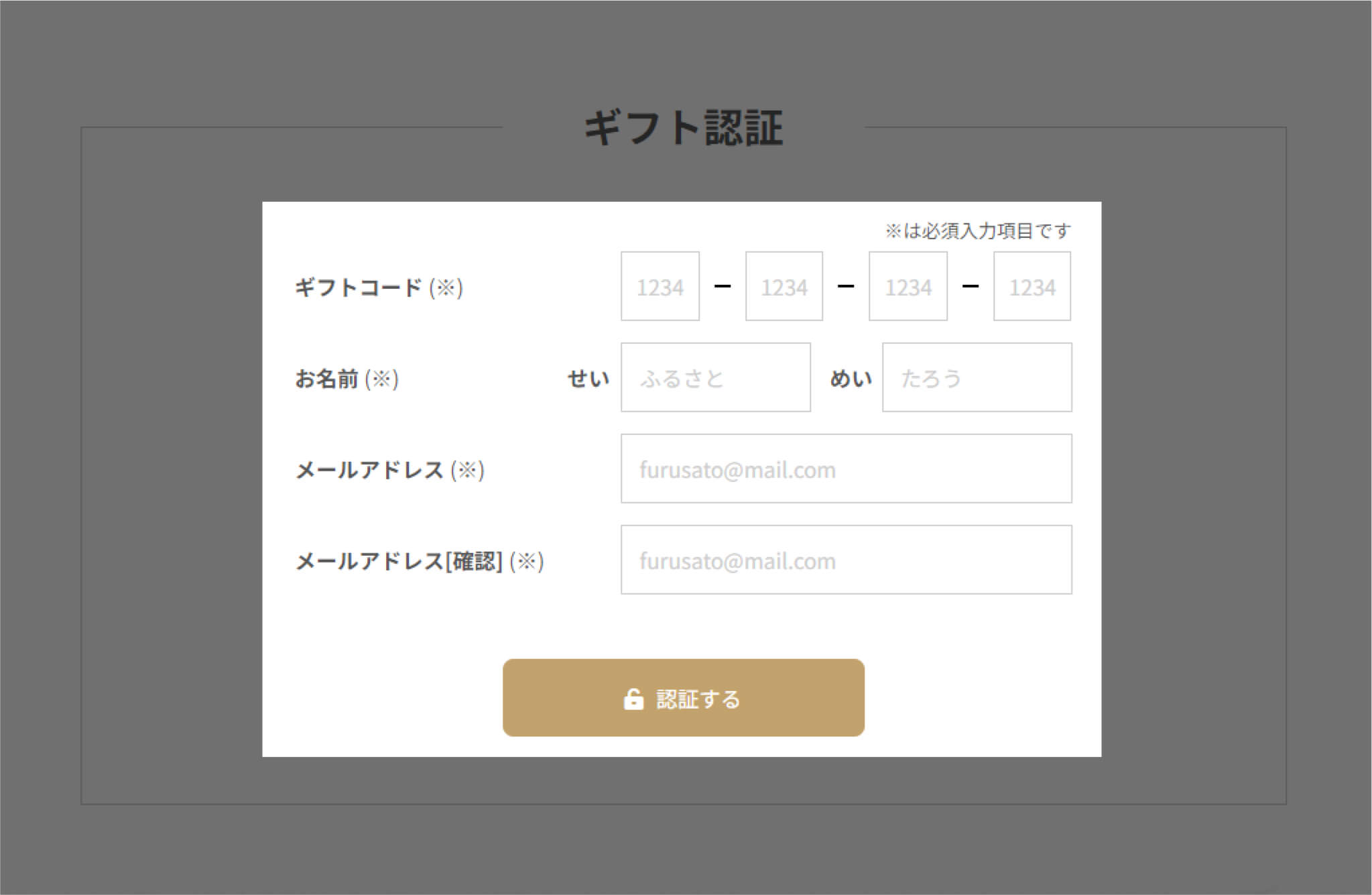Click the めい label text
The width and height of the screenshot is (1372, 895).
tap(851, 379)
